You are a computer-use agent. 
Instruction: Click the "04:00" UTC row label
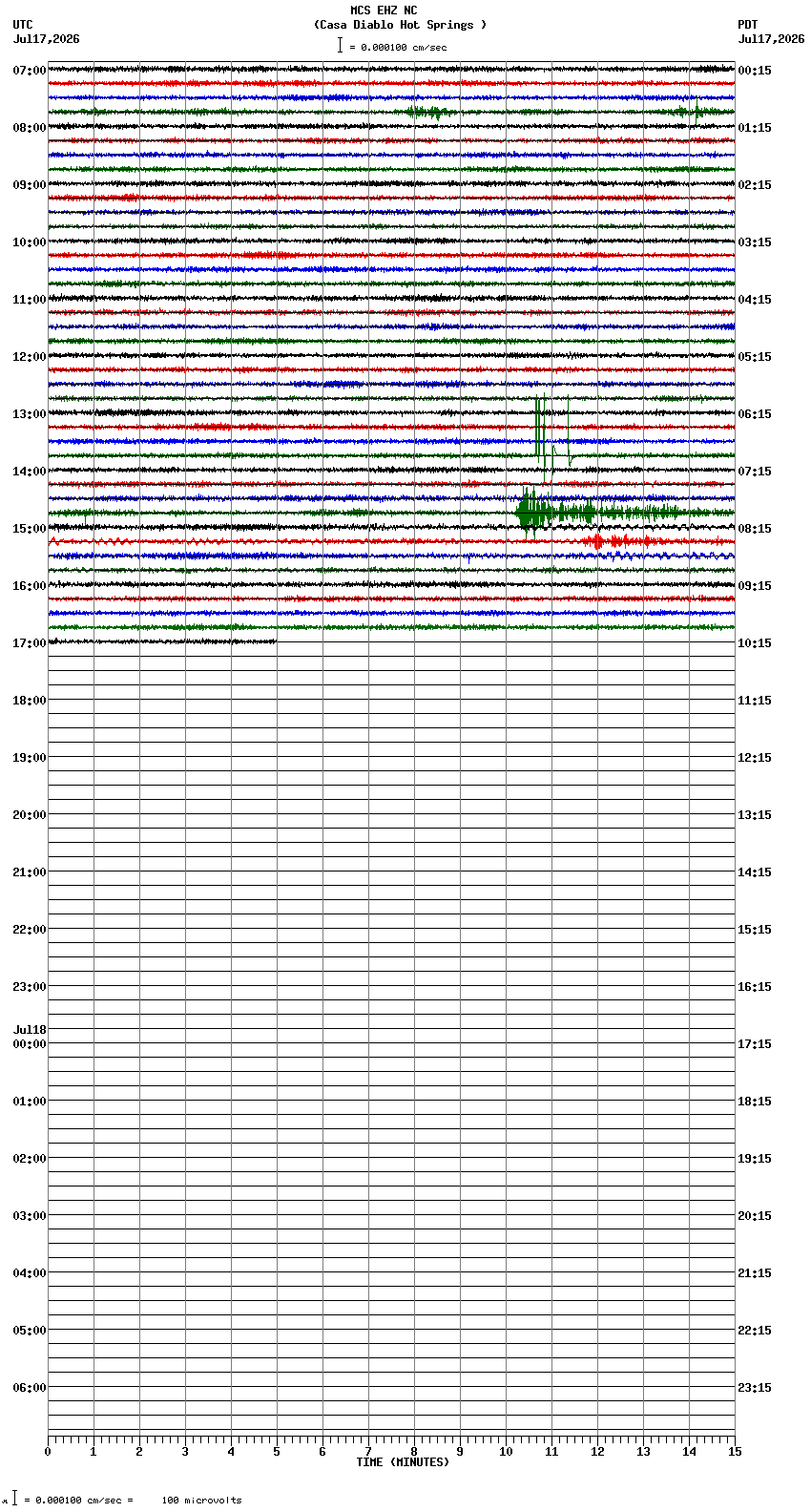[x=30, y=1273]
